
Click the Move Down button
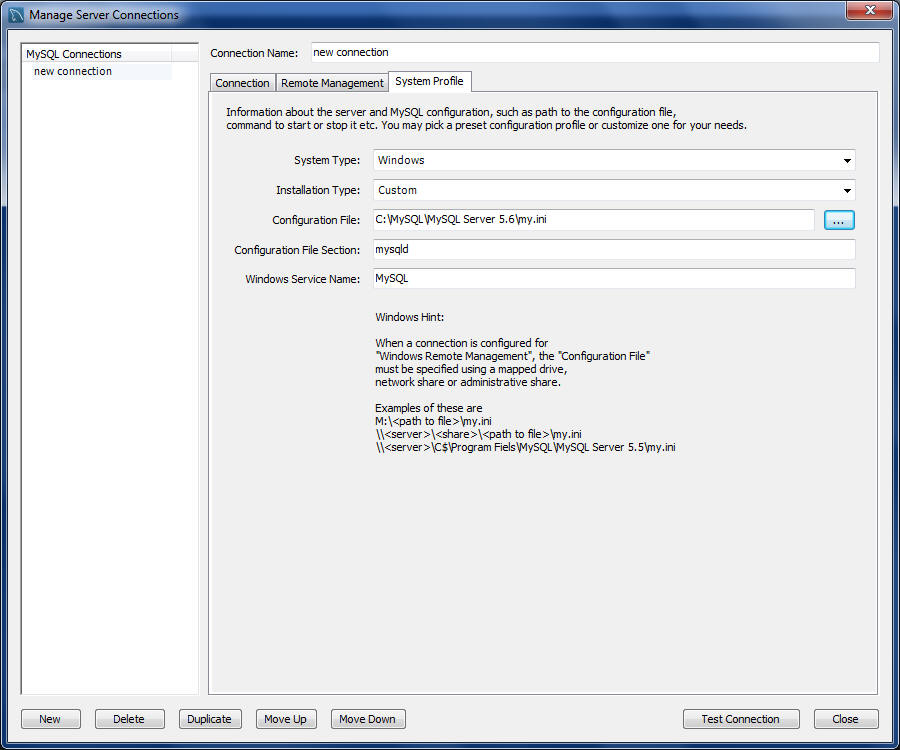click(367, 719)
